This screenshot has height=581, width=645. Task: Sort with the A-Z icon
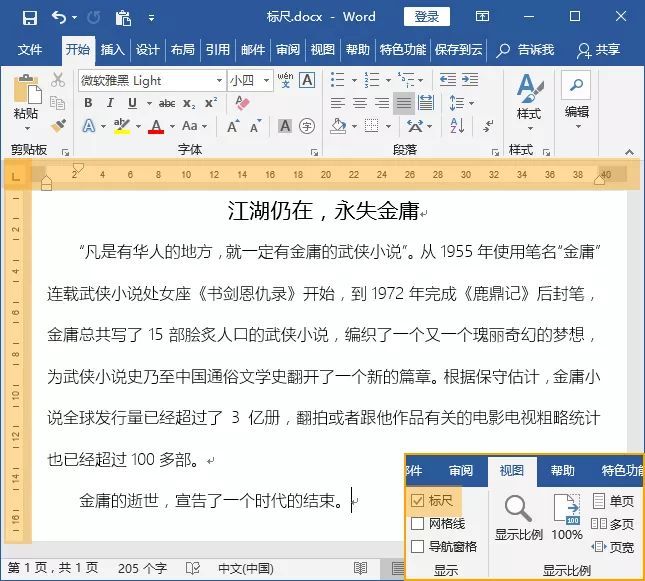click(x=457, y=126)
